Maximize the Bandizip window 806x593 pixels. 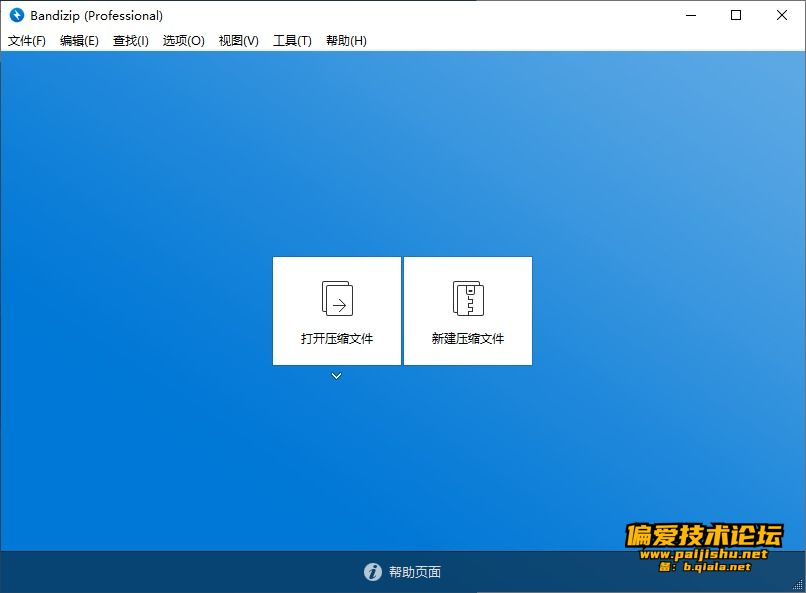(x=736, y=15)
